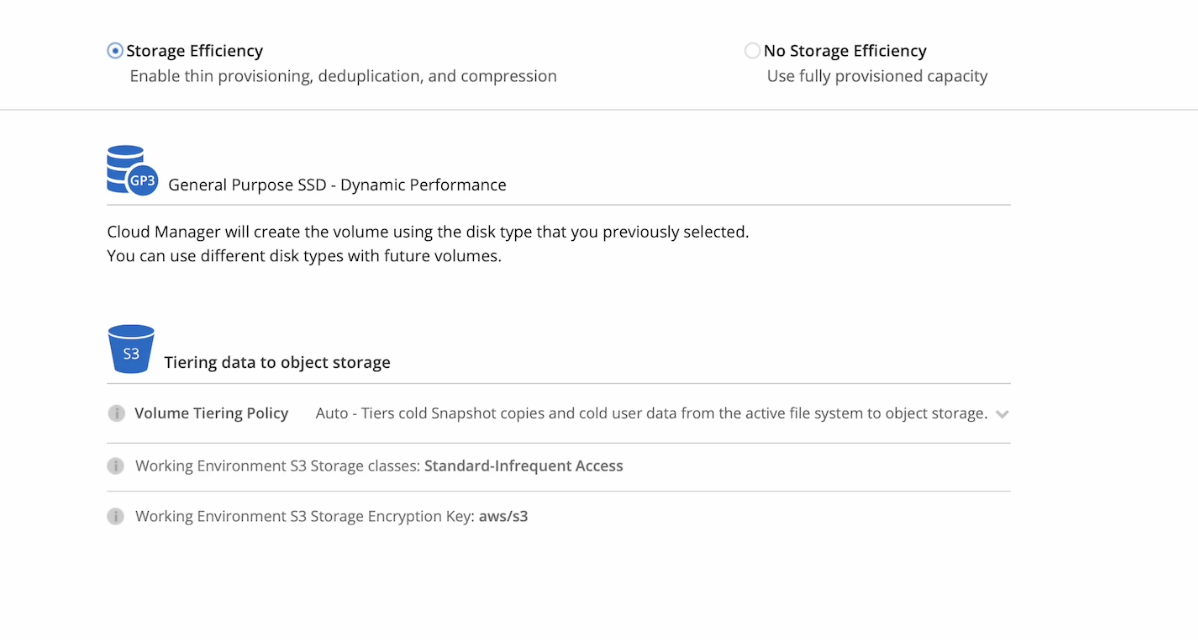The width and height of the screenshot is (1198, 640).
Task: Select the Storage Efficiency radio button
Action: [x=115, y=51]
